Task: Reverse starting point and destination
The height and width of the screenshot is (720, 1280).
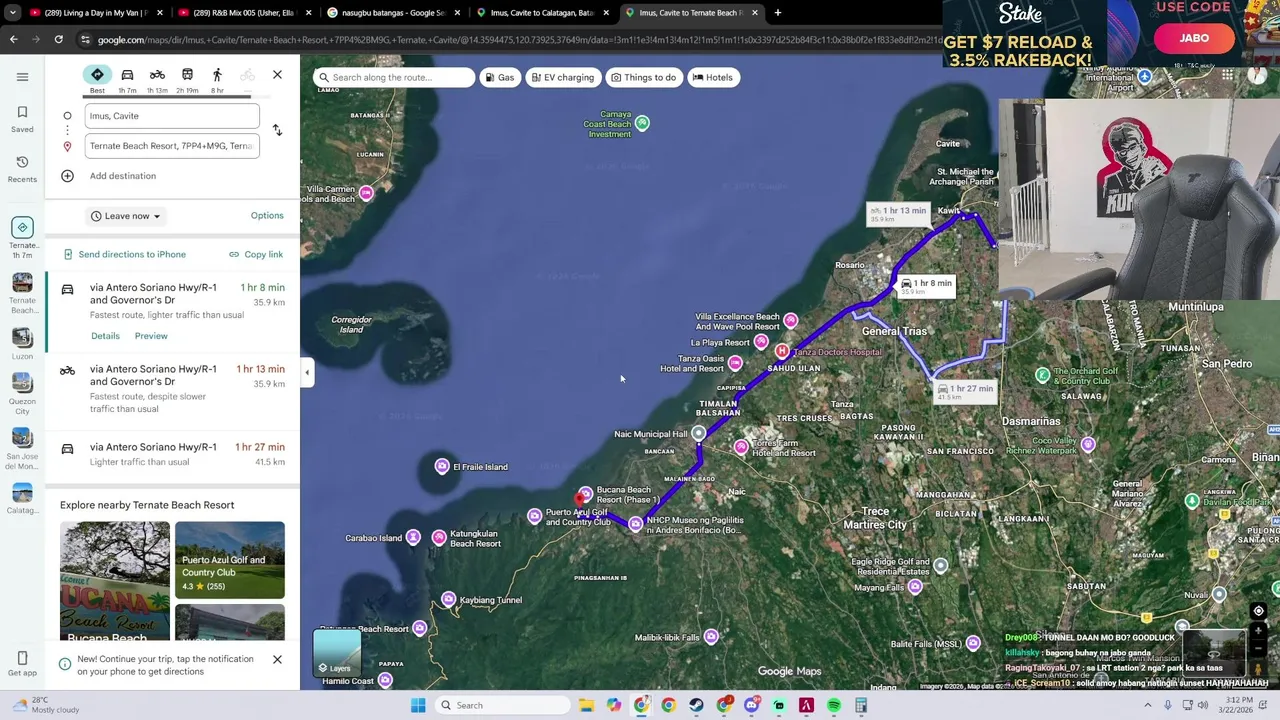Action: click(277, 130)
